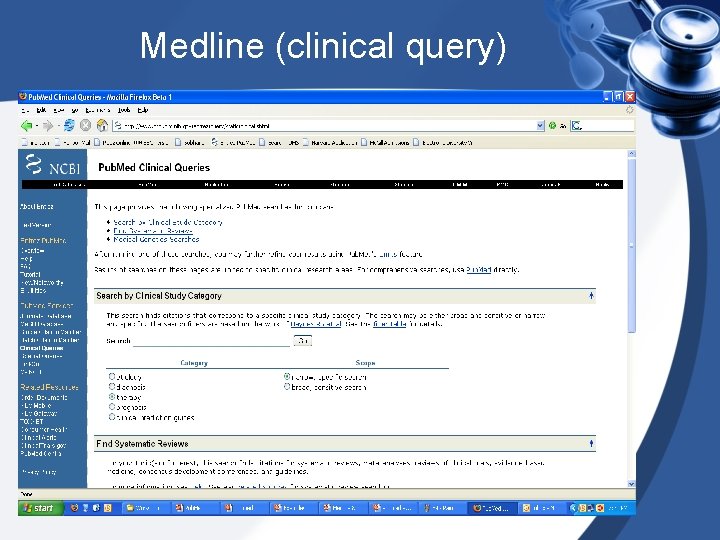
Task: Click PubMed Central in the left sidebar
Action: point(41,453)
